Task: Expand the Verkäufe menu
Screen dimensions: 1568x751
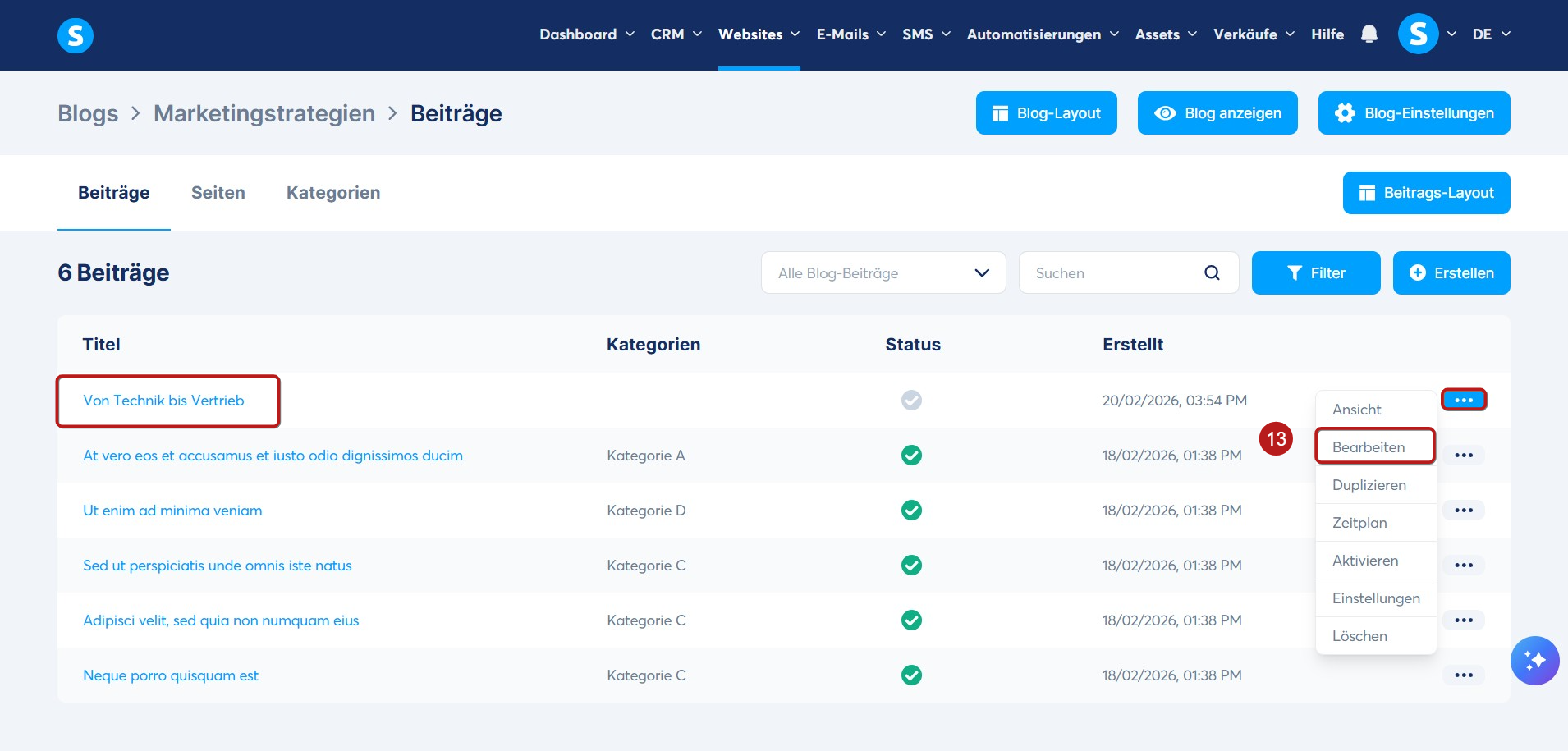Action: pos(1254,34)
